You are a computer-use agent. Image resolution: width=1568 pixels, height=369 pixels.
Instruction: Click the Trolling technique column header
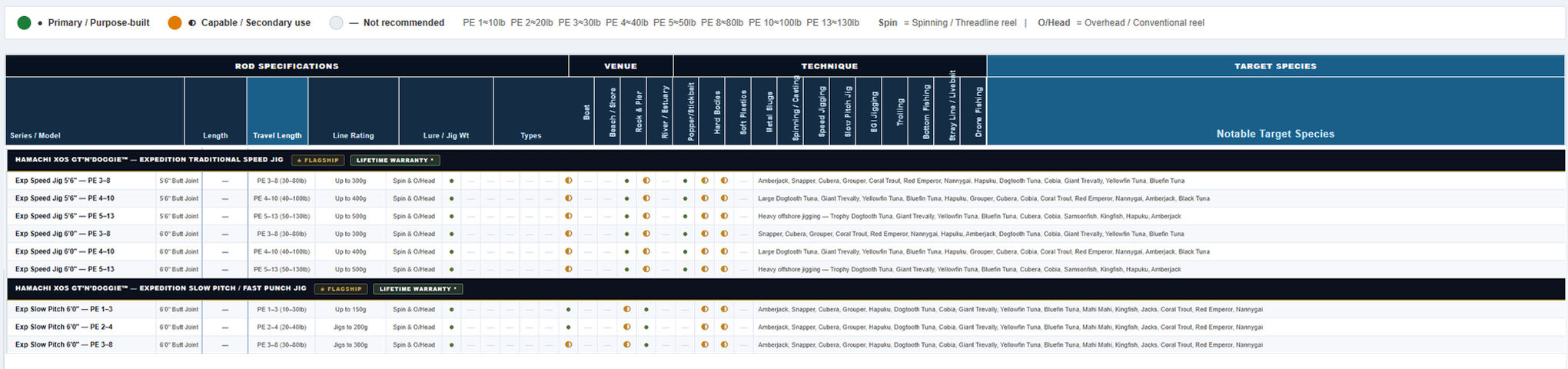coord(895,111)
